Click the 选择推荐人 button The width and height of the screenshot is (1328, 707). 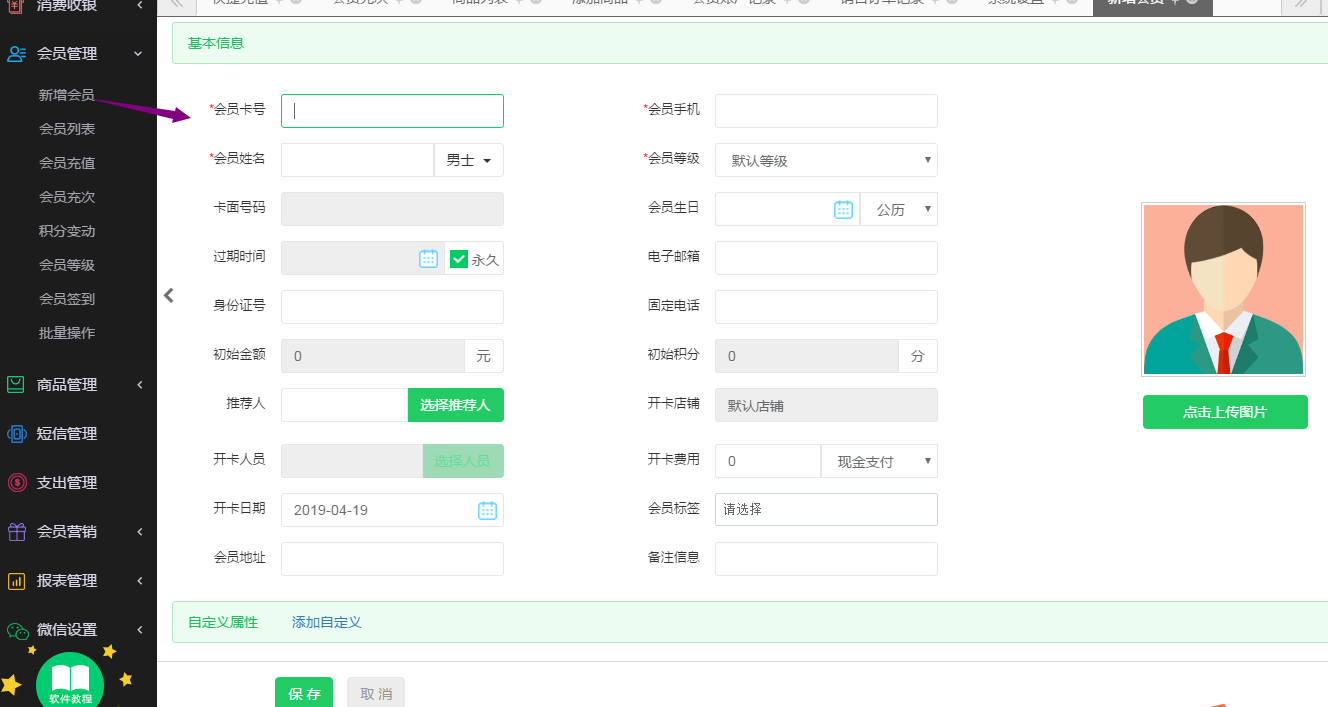[x=455, y=405]
